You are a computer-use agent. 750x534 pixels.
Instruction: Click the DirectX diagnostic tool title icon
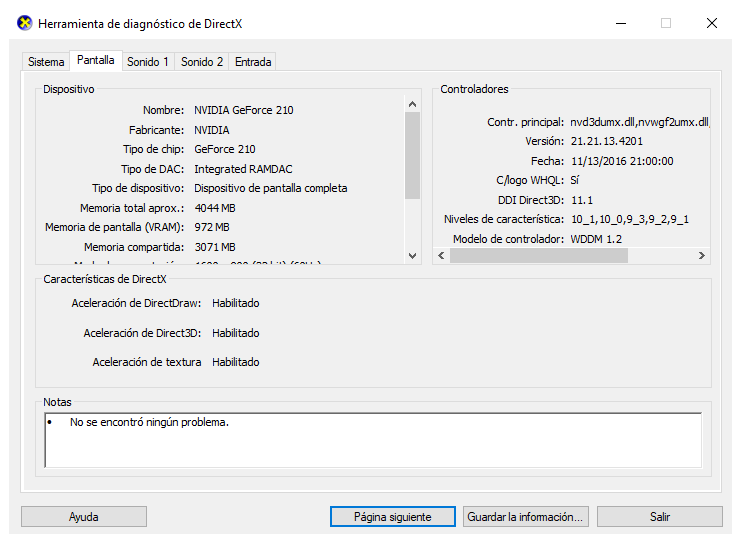click(x=24, y=23)
